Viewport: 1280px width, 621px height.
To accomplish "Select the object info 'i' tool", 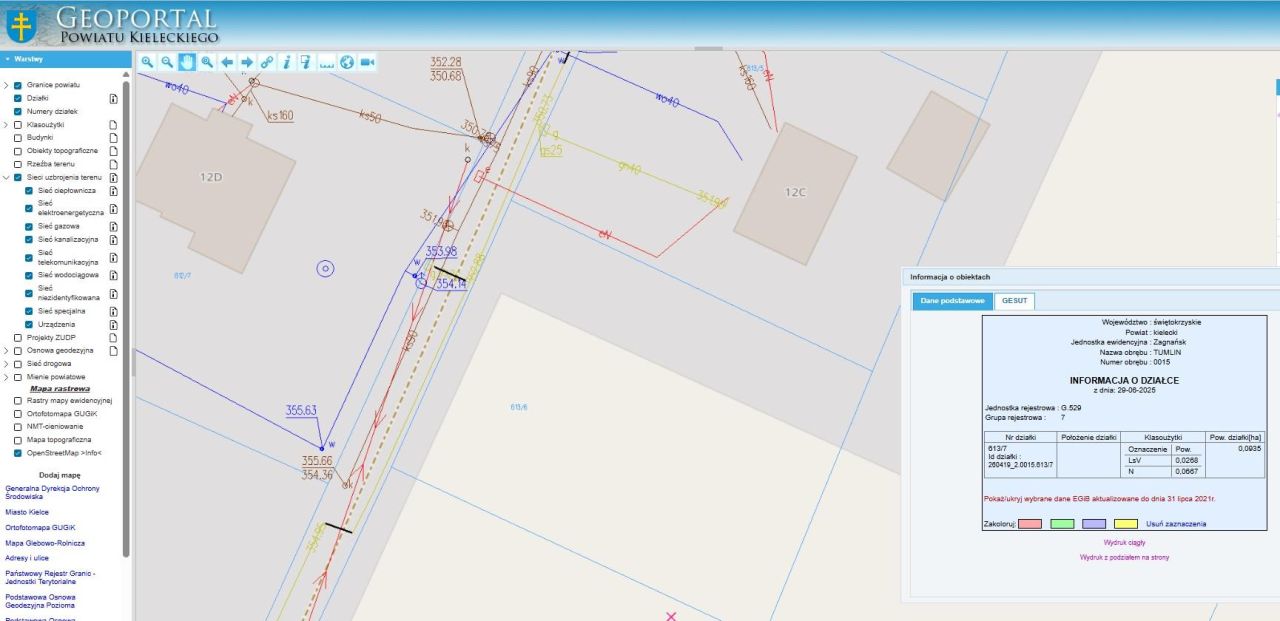I will [287, 62].
